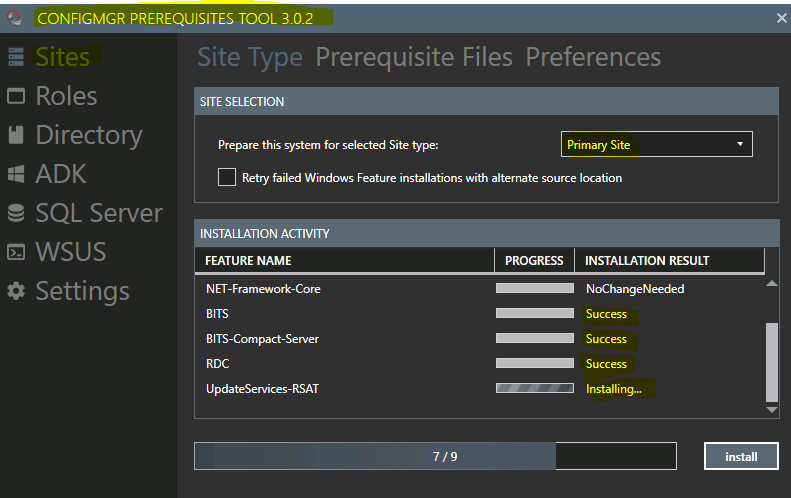This screenshot has width=791, height=498.
Task: Click the PROGRESS column header
Action: [x=534, y=260]
